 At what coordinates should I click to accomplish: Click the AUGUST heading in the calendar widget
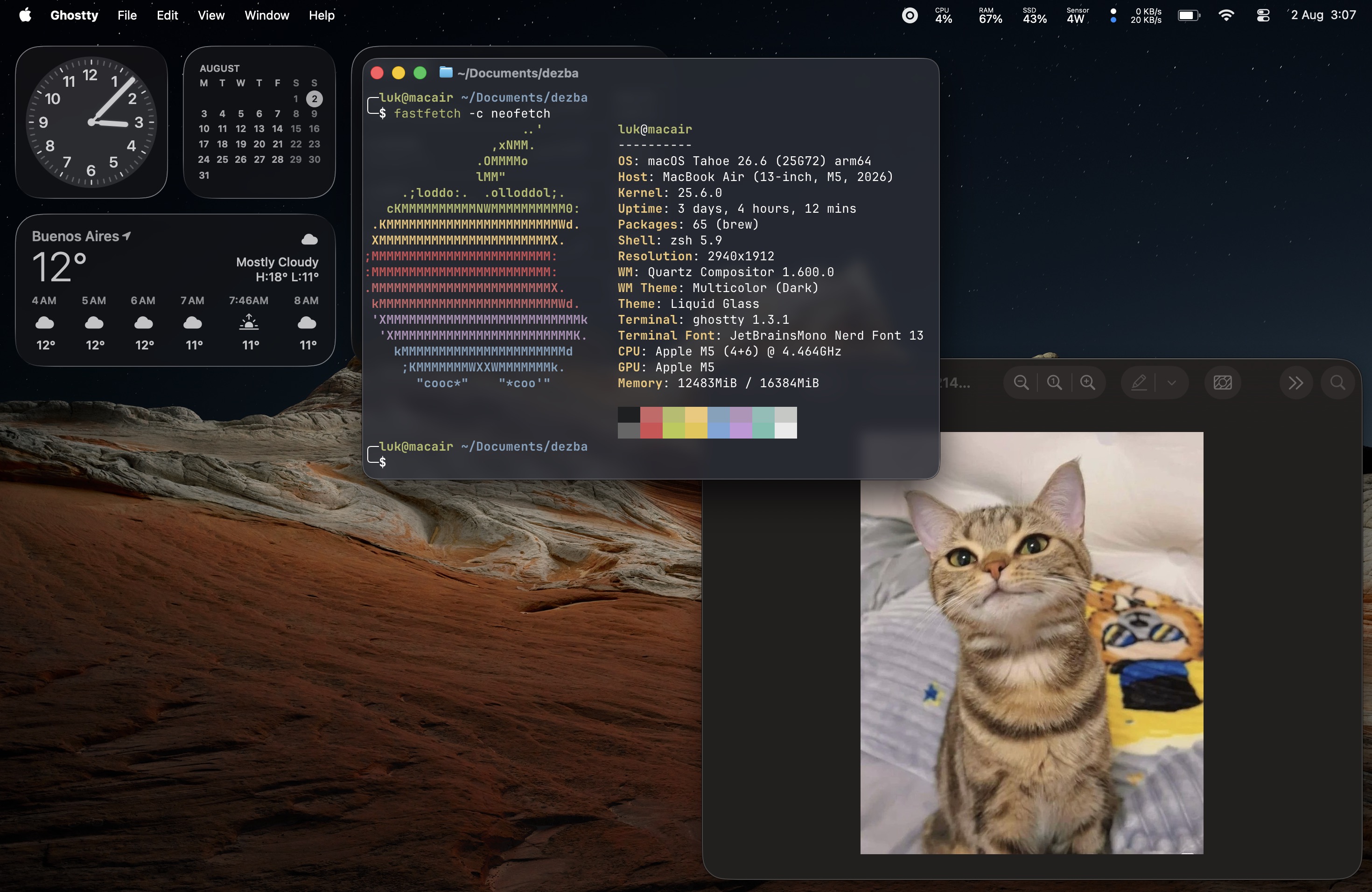click(219, 68)
